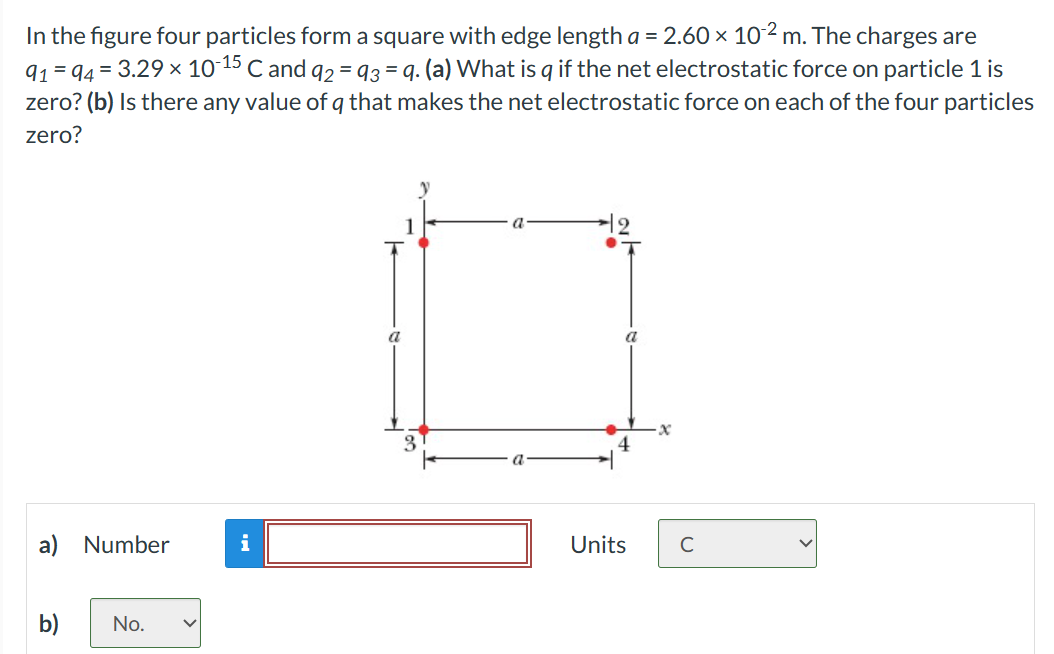Click the "Units" text label
Screen dimensions: 1054x654
pos(597,545)
